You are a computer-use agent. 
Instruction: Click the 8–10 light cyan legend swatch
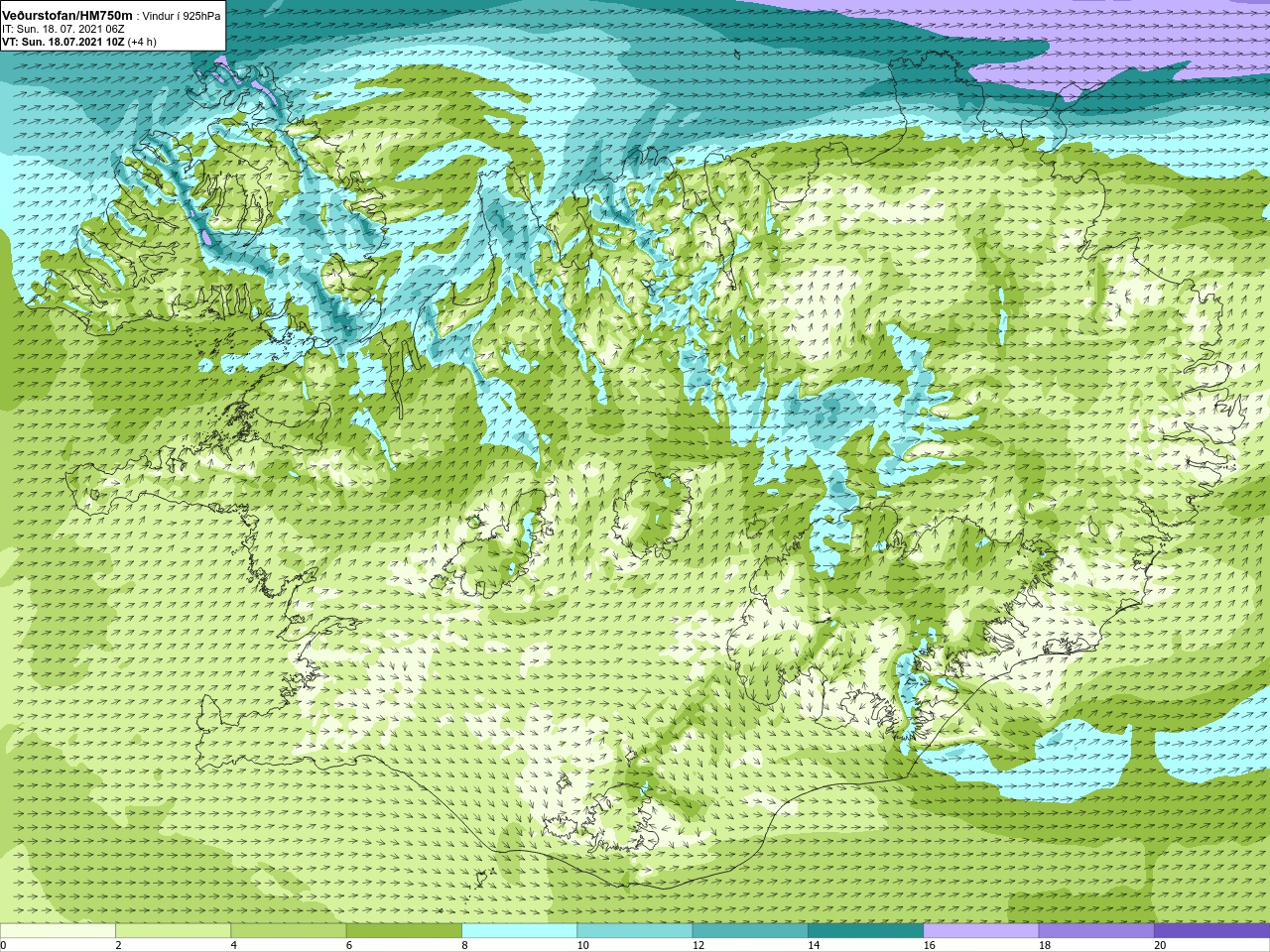[x=520, y=931]
